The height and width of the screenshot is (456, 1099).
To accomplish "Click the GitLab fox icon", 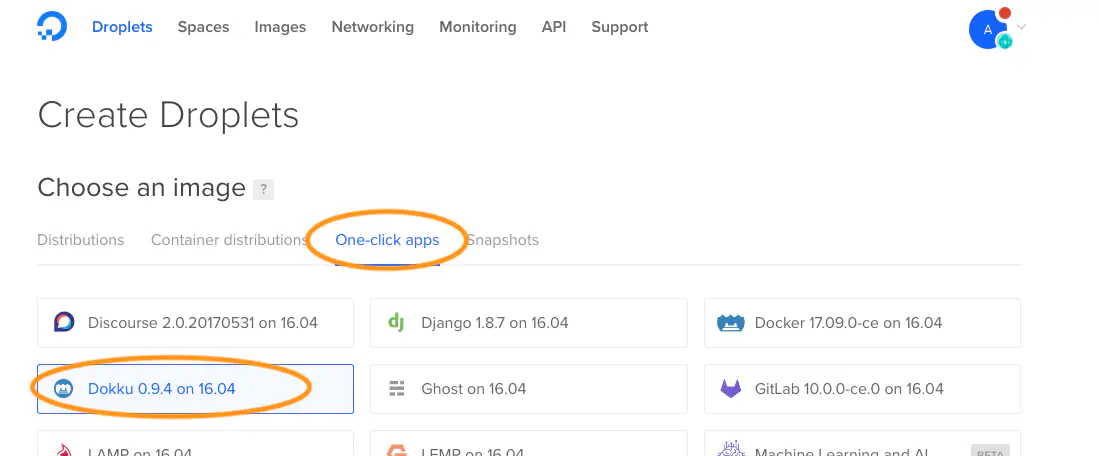I will point(732,389).
